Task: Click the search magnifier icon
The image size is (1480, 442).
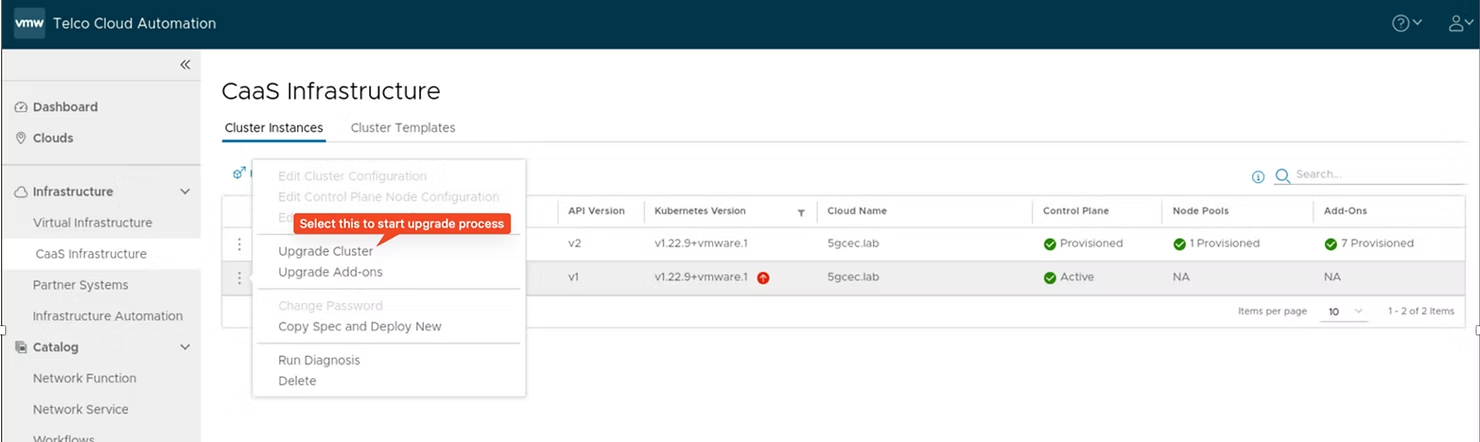Action: pyautogui.click(x=1282, y=176)
